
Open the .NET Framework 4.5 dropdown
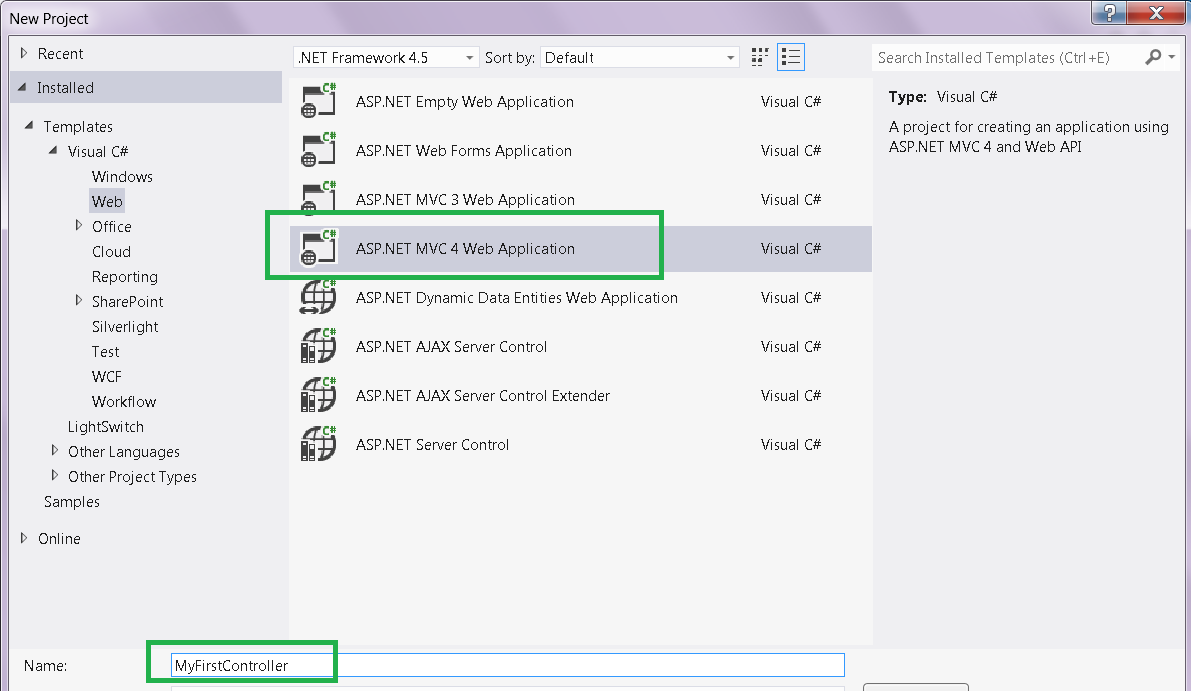coord(386,57)
